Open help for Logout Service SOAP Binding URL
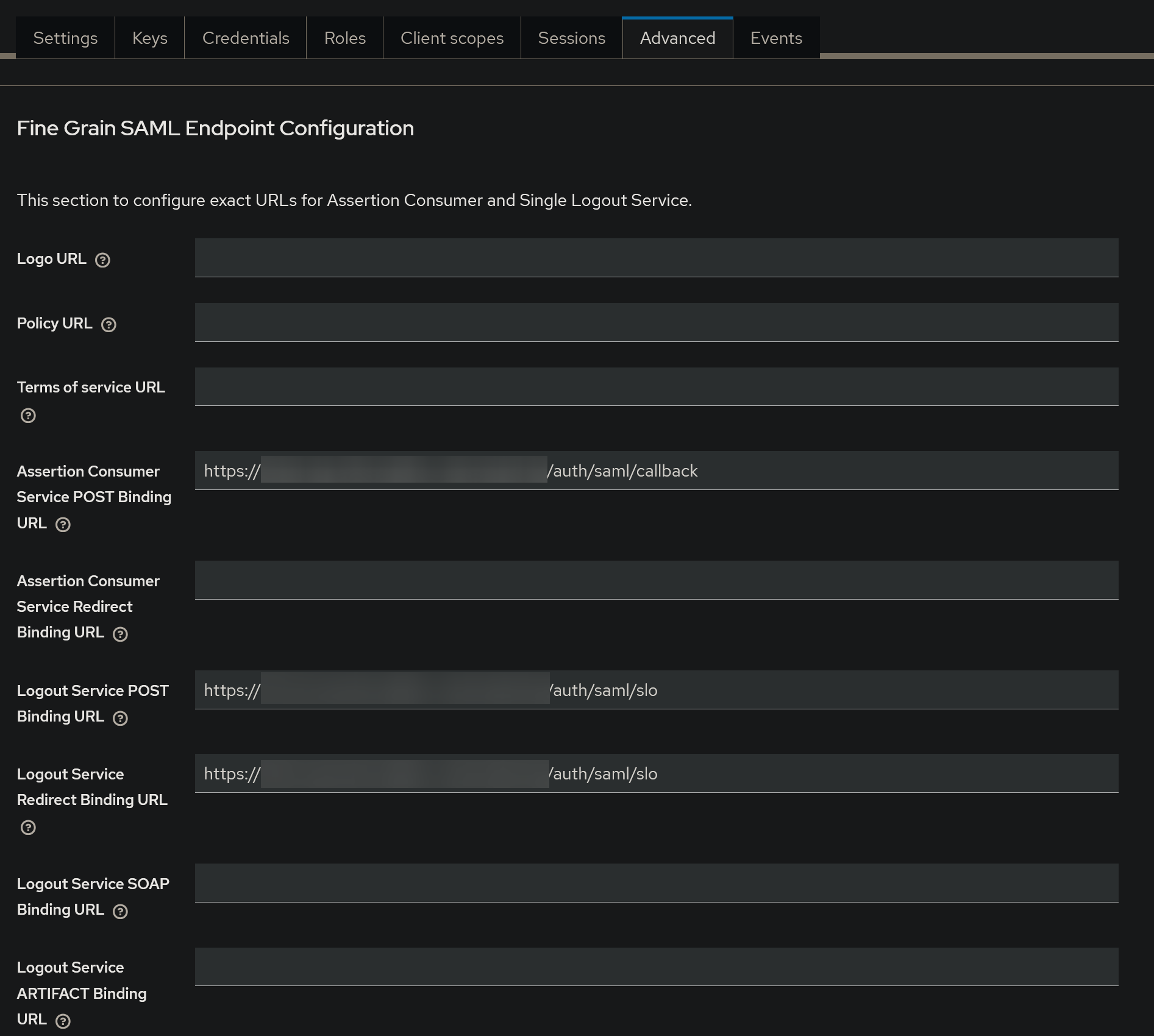1154x1036 pixels. (121, 911)
